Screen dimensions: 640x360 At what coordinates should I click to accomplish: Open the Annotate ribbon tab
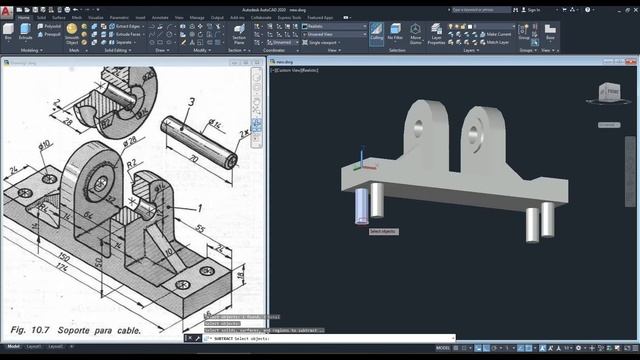coord(160,18)
